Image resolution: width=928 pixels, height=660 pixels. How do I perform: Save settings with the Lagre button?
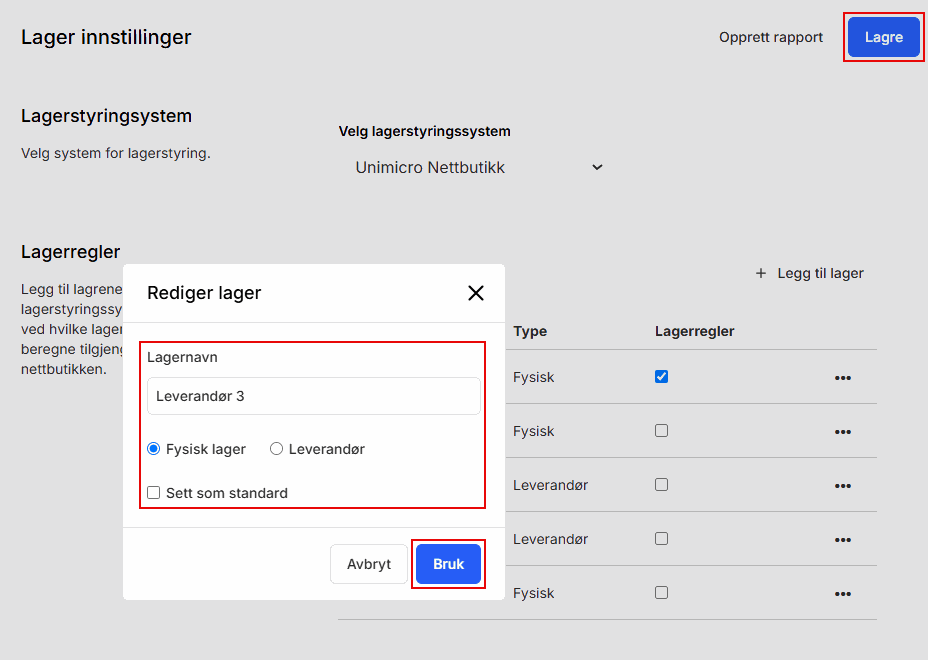[883, 36]
